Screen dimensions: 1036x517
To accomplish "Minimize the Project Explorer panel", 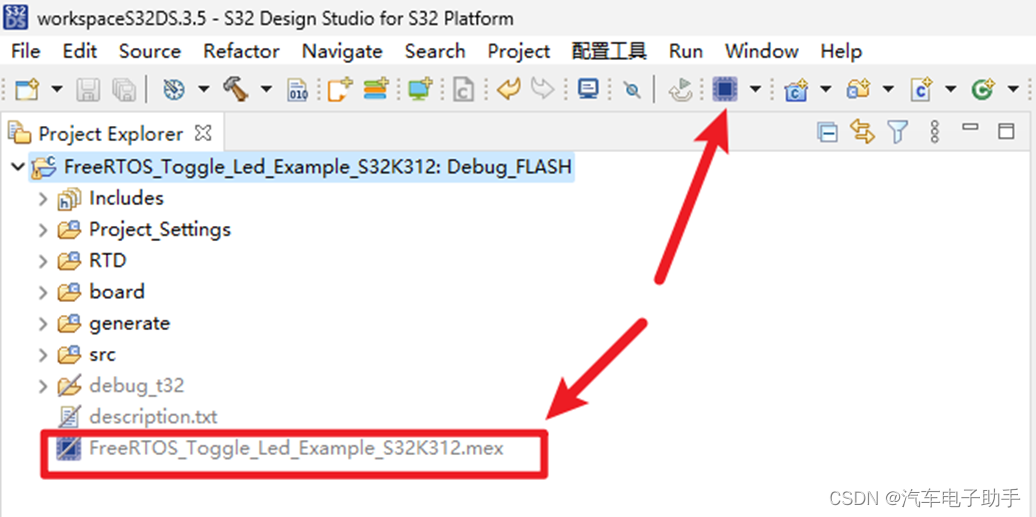I will tap(970, 126).
